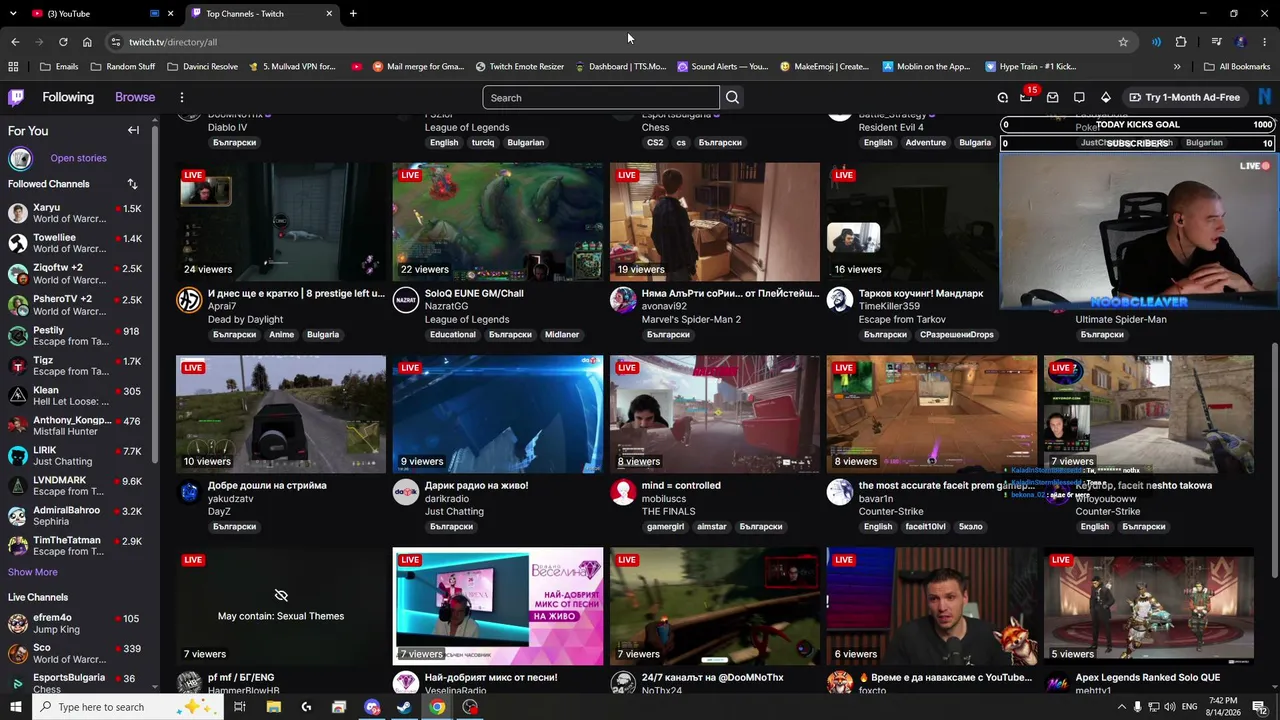Open the Twitch whispers chat icon
1280x720 pixels.
pyautogui.click(x=1079, y=97)
